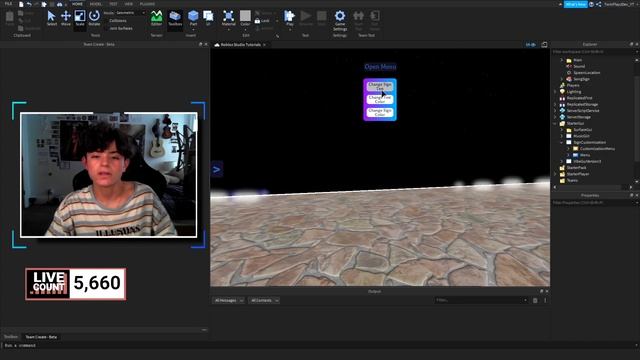640x360 pixels.
Task: Click the new file icon in quick access bar
Action: tap(21, 4)
